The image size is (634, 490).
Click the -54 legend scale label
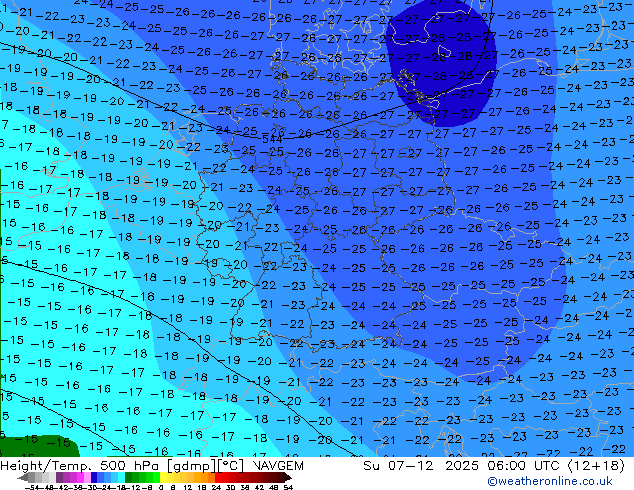coord(32,487)
